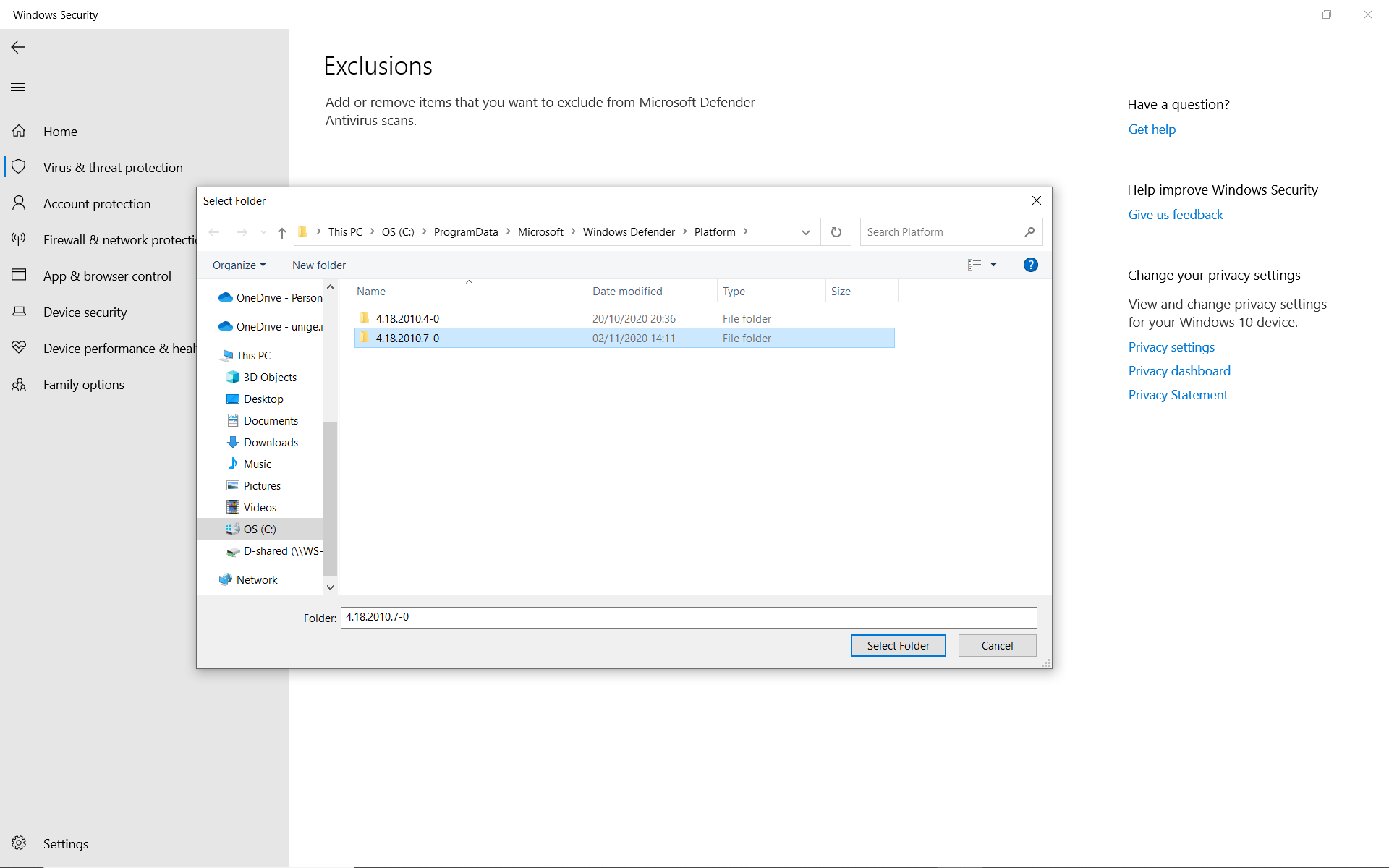Open recent locations dropdown arrow
This screenshot has height=868, width=1389.
click(263, 232)
